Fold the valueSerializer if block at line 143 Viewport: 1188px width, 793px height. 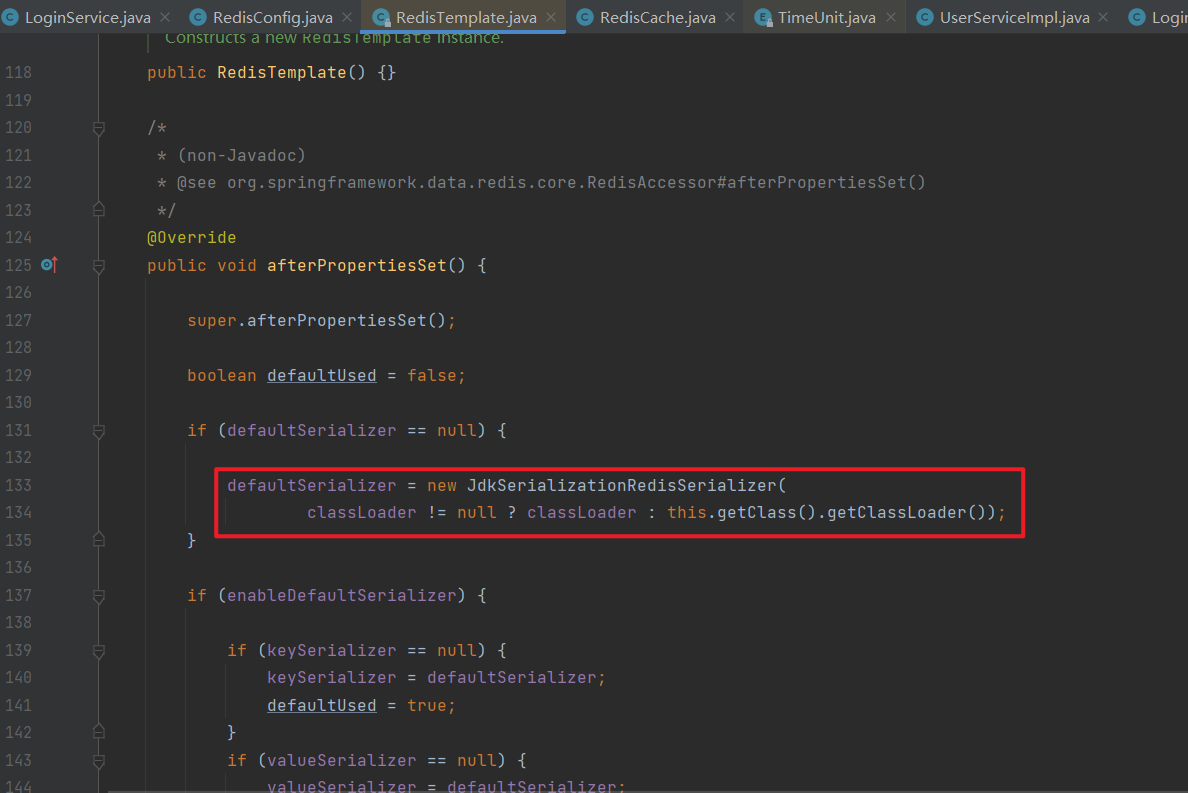point(98,761)
